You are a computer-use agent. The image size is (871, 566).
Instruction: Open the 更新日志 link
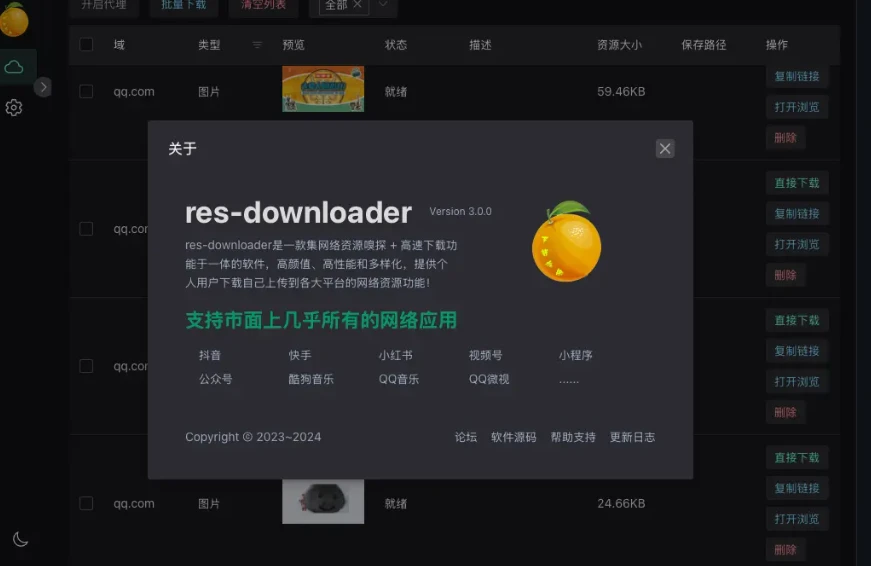(x=632, y=437)
